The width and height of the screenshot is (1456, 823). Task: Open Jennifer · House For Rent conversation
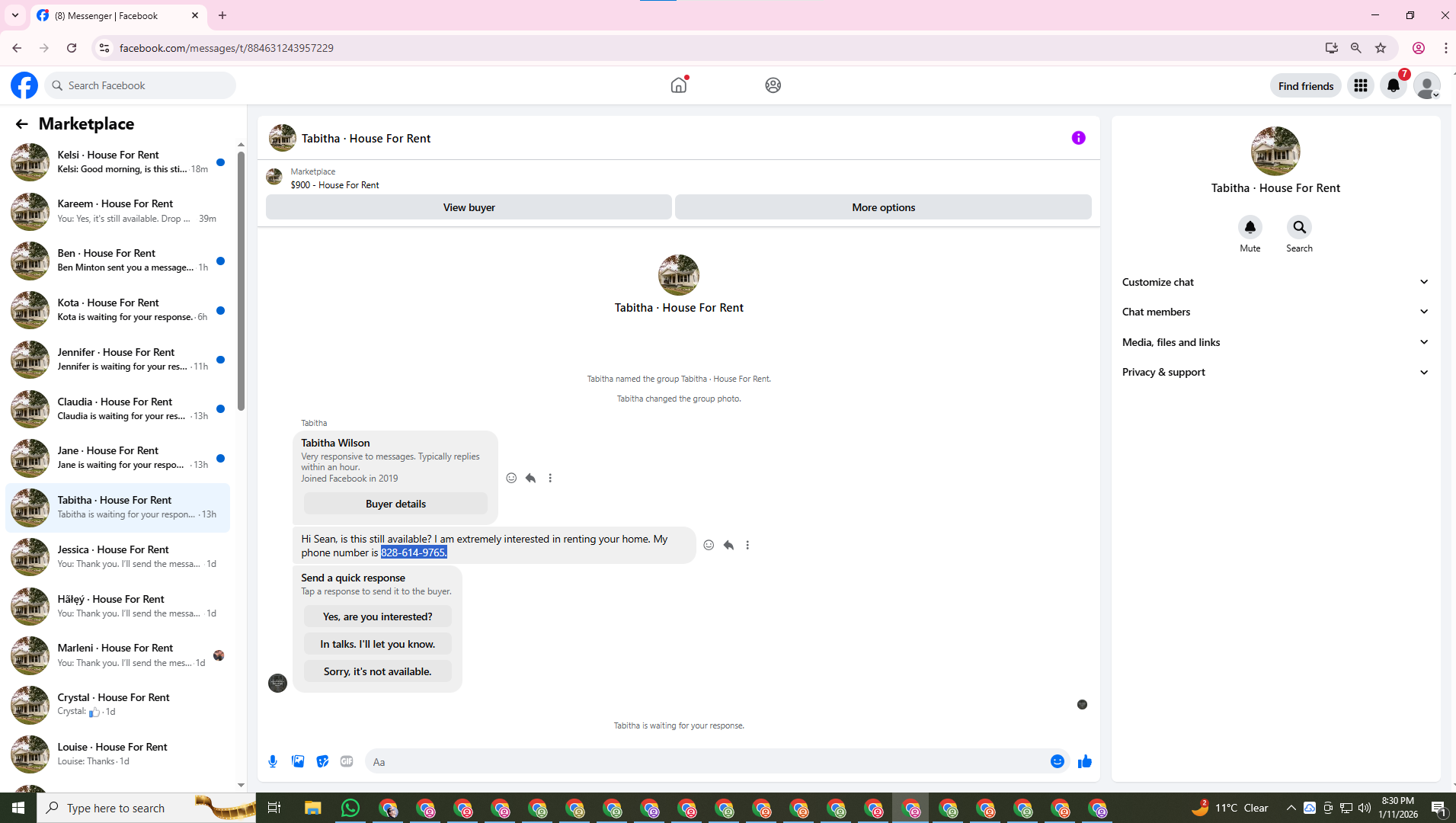pyautogui.click(x=118, y=360)
